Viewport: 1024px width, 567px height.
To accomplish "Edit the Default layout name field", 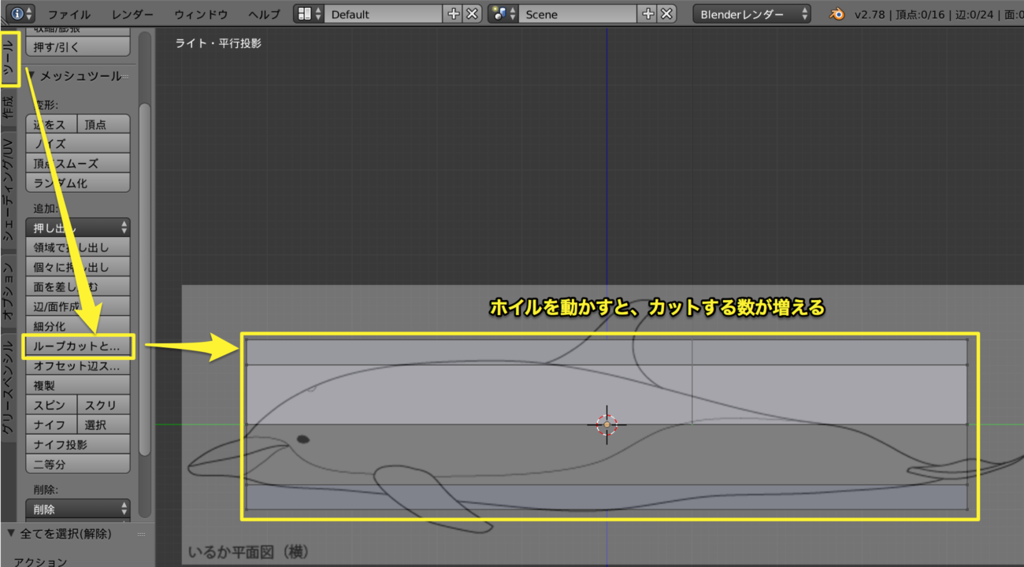I will click(x=384, y=14).
